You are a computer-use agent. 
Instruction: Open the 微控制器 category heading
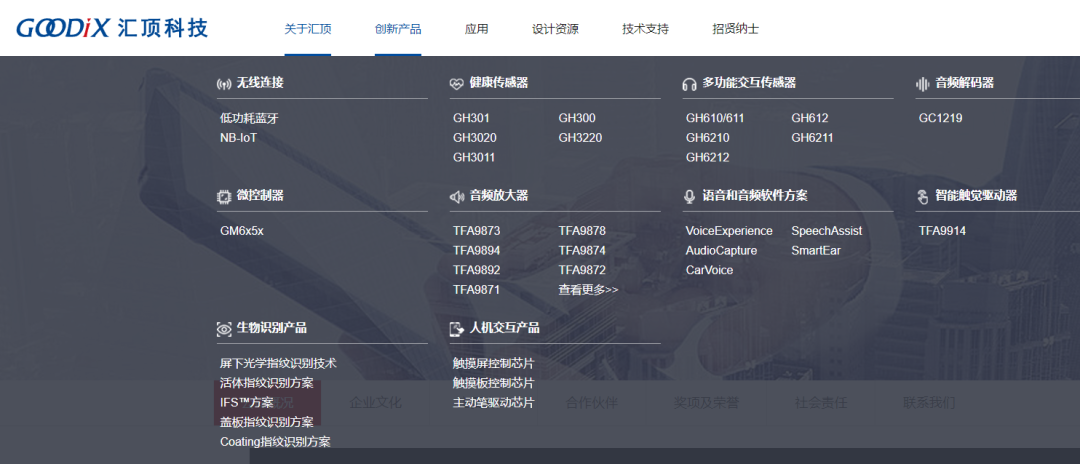pyautogui.click(x=260, y=196)
